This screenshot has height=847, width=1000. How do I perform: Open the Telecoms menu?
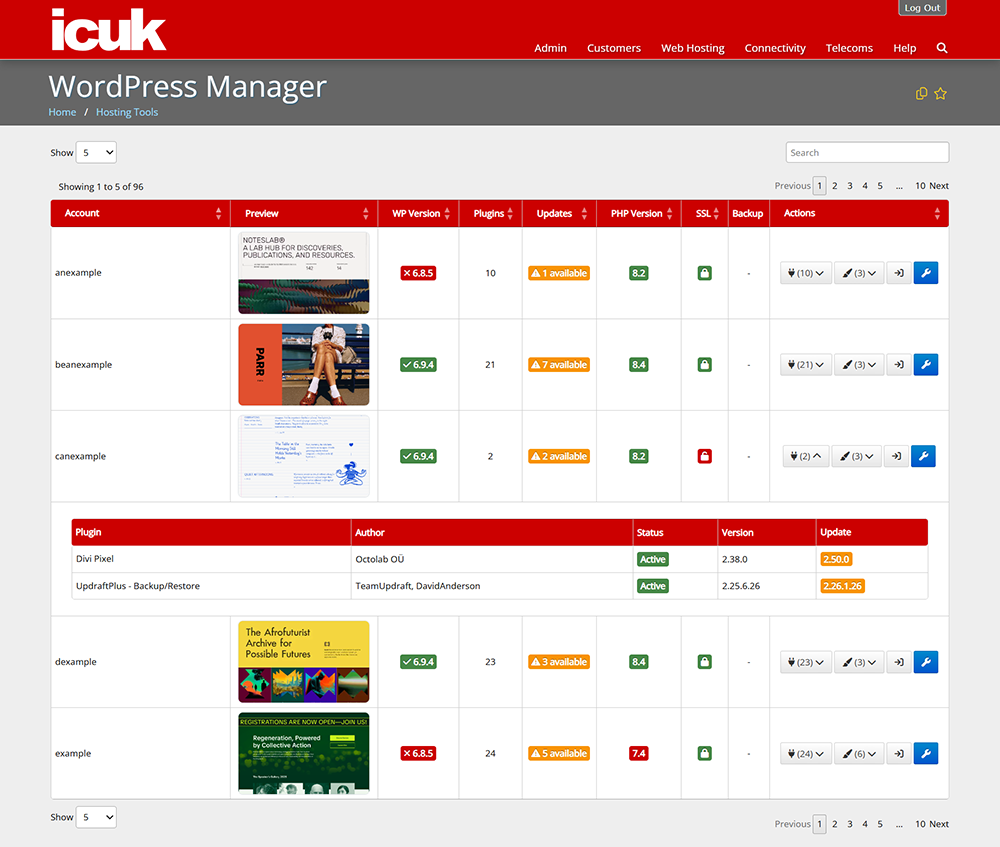tap(849, 48)
